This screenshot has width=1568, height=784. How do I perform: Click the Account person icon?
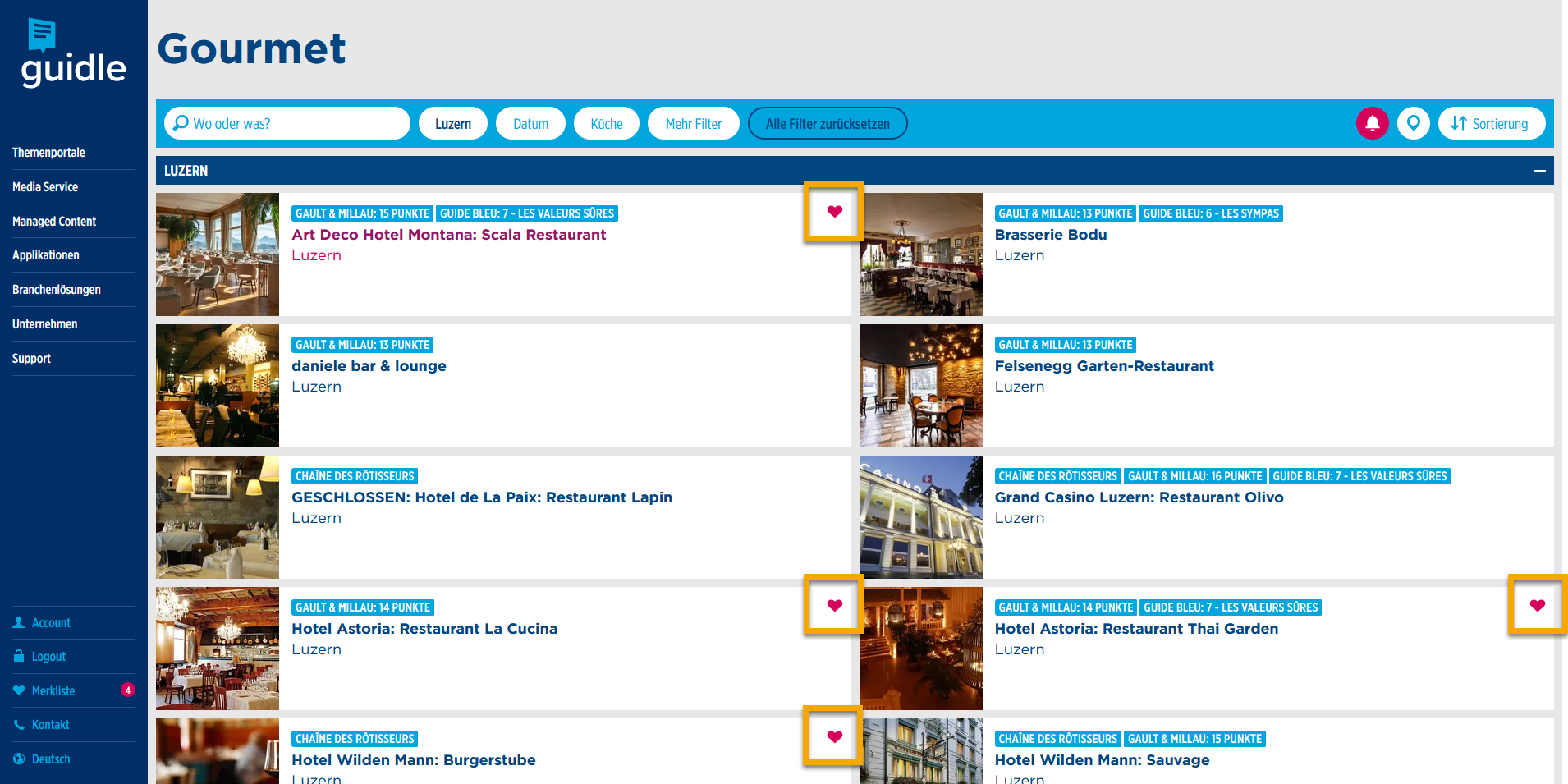[19, 622]
